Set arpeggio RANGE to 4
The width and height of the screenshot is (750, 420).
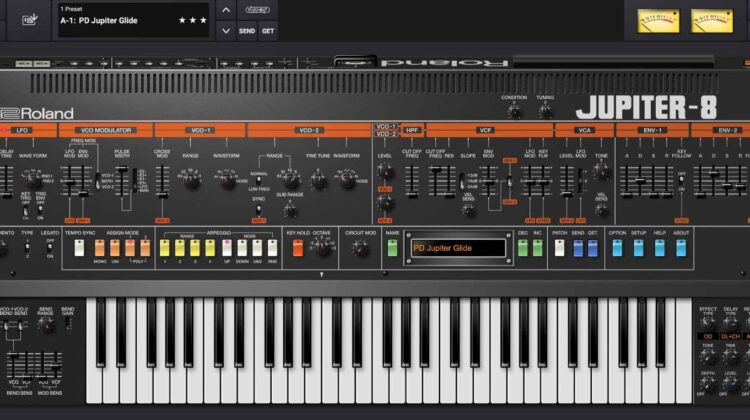pos(210,248)
